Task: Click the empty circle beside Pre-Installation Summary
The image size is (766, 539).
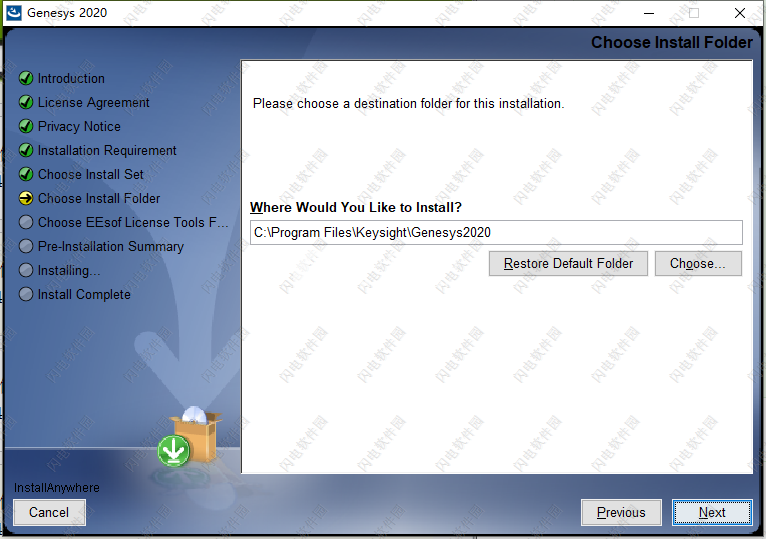Action: coord(26,246)
